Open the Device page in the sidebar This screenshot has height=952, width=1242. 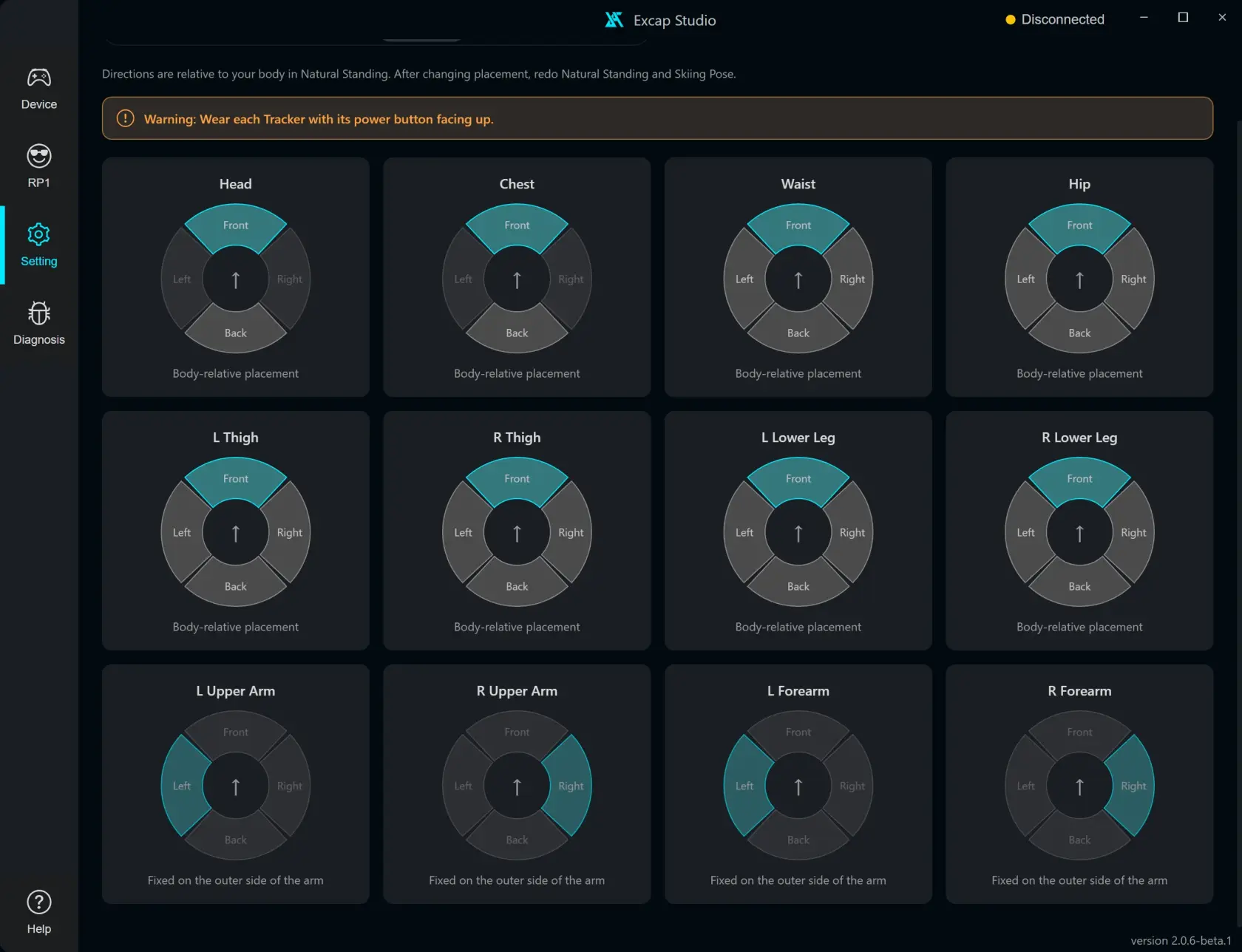tap(38, 89)
